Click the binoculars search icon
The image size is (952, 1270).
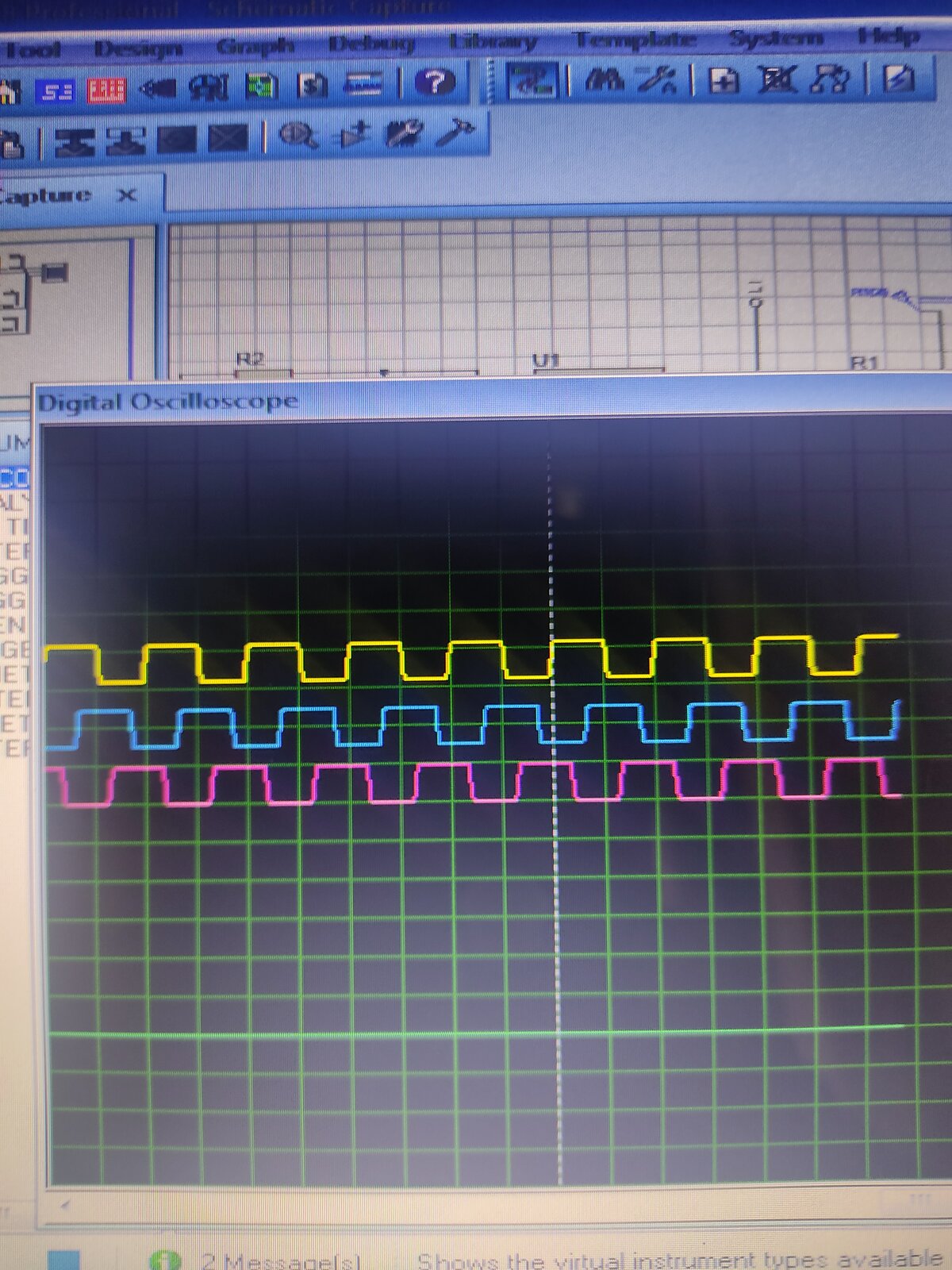pos(604,79)
